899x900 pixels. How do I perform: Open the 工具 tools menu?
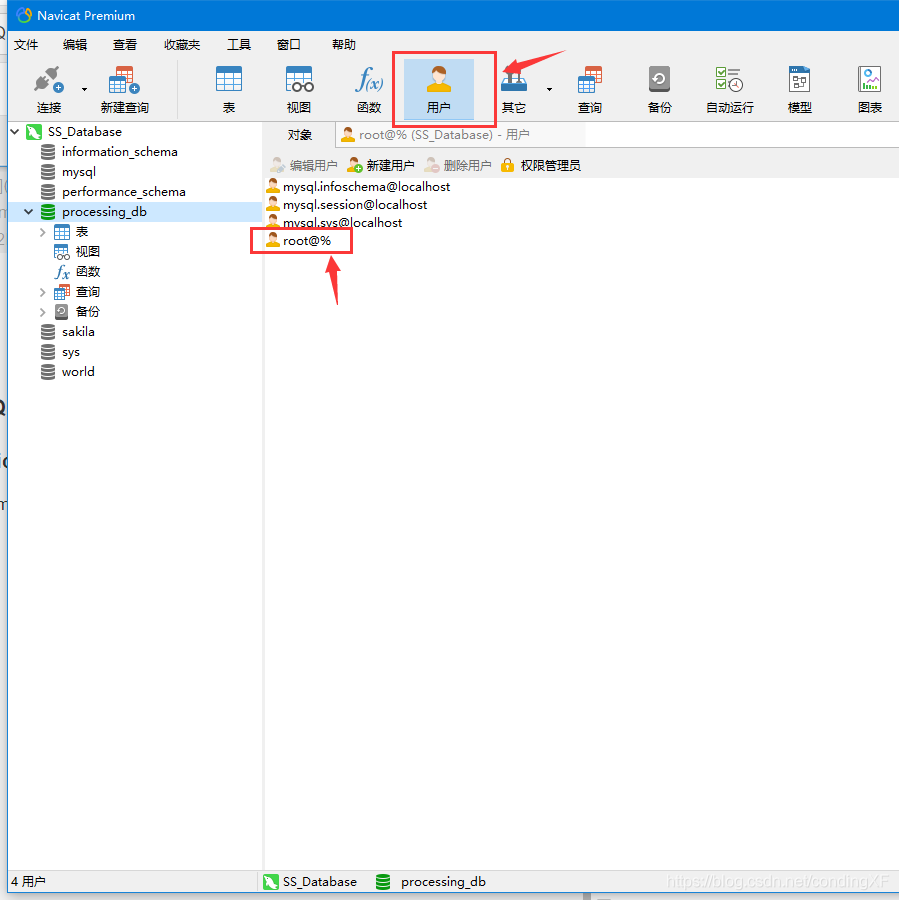(x=239, y=45)
